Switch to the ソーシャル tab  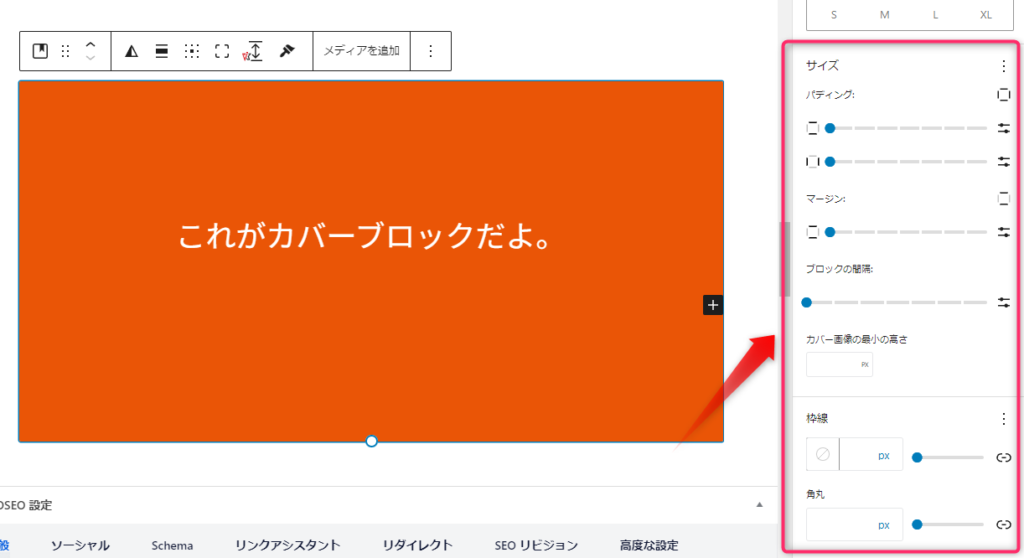click(80, 545)
